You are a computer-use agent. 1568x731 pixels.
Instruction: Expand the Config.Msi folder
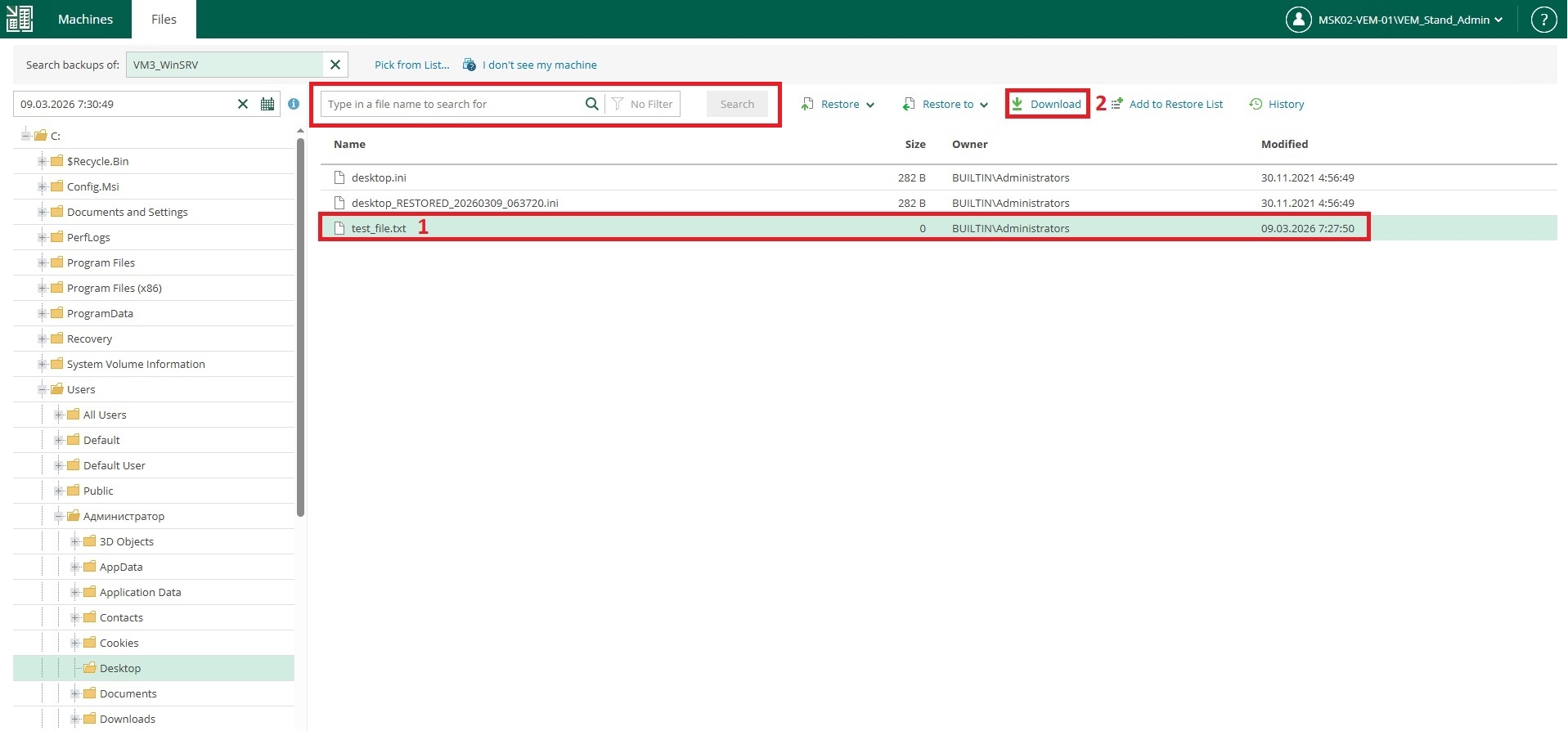tap(42, 186)
